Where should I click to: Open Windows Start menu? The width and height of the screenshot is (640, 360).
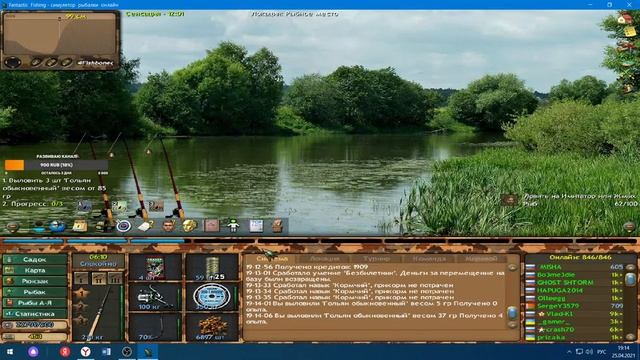[x=10, y=351]
